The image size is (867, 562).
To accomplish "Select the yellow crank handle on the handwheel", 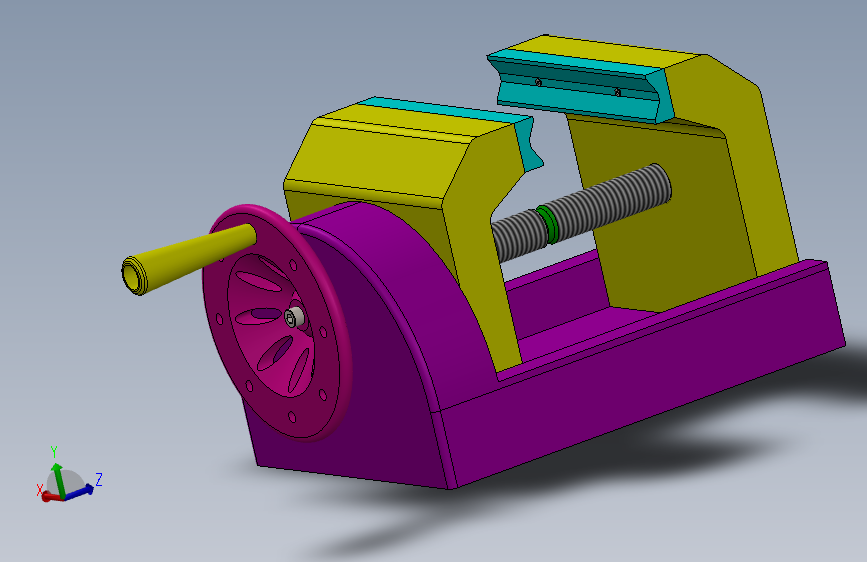I will (188, 258).
